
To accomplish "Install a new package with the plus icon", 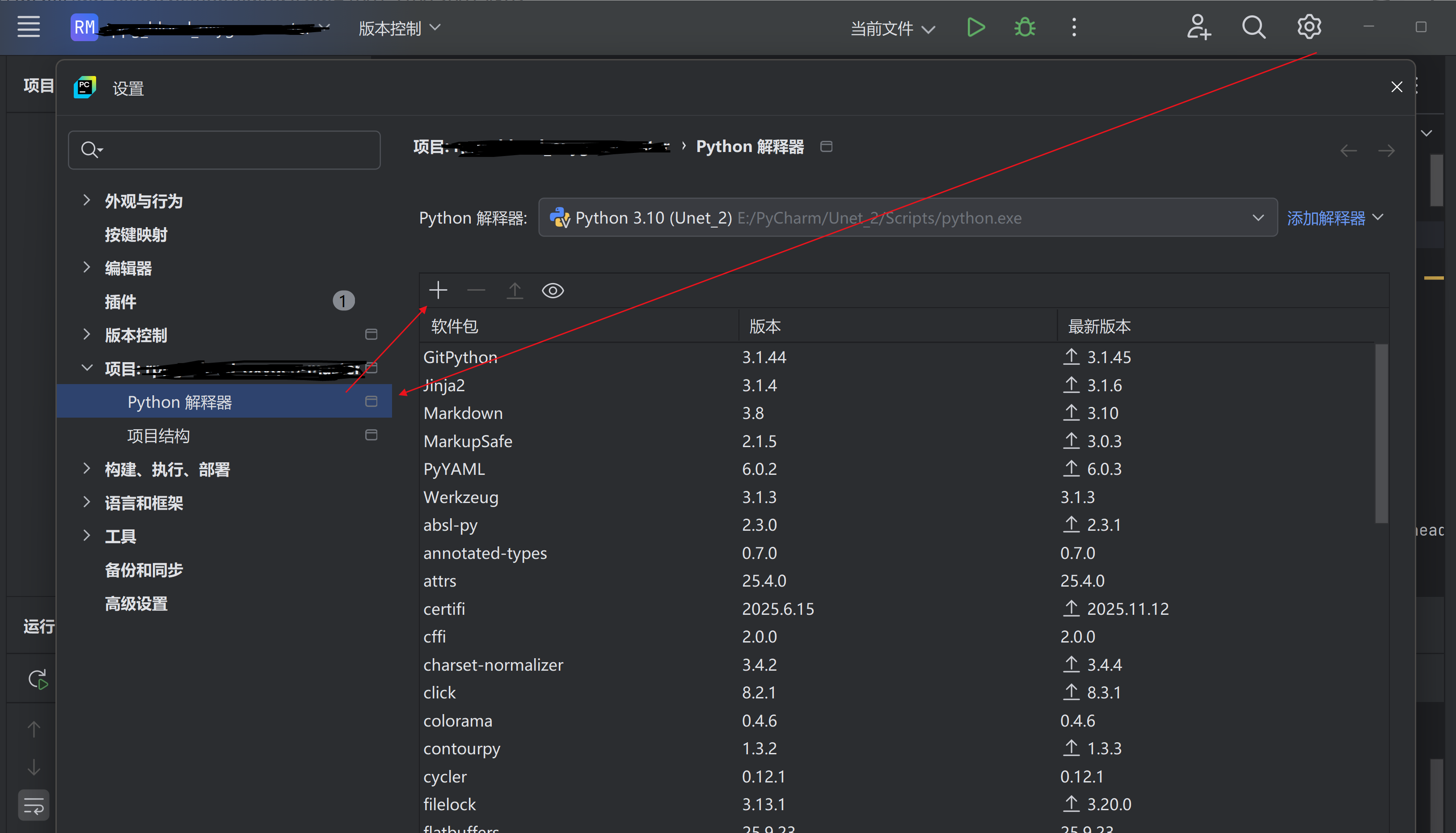I will click(438, 290).
